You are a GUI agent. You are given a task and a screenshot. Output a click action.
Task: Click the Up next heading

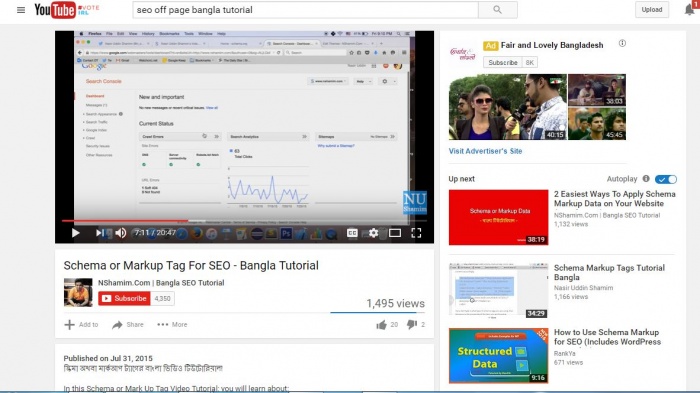click(462, 179)
